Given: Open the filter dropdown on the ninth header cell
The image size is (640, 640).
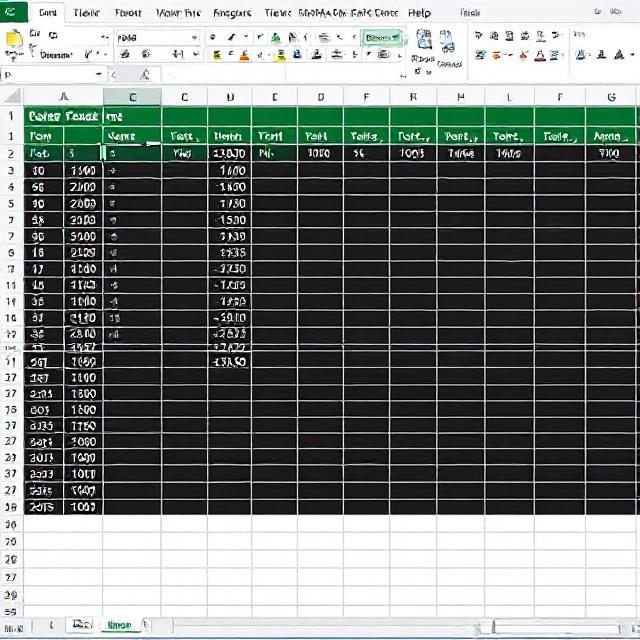Looking at the screenshot, I should pyautogui.click(x=426, y=139).
